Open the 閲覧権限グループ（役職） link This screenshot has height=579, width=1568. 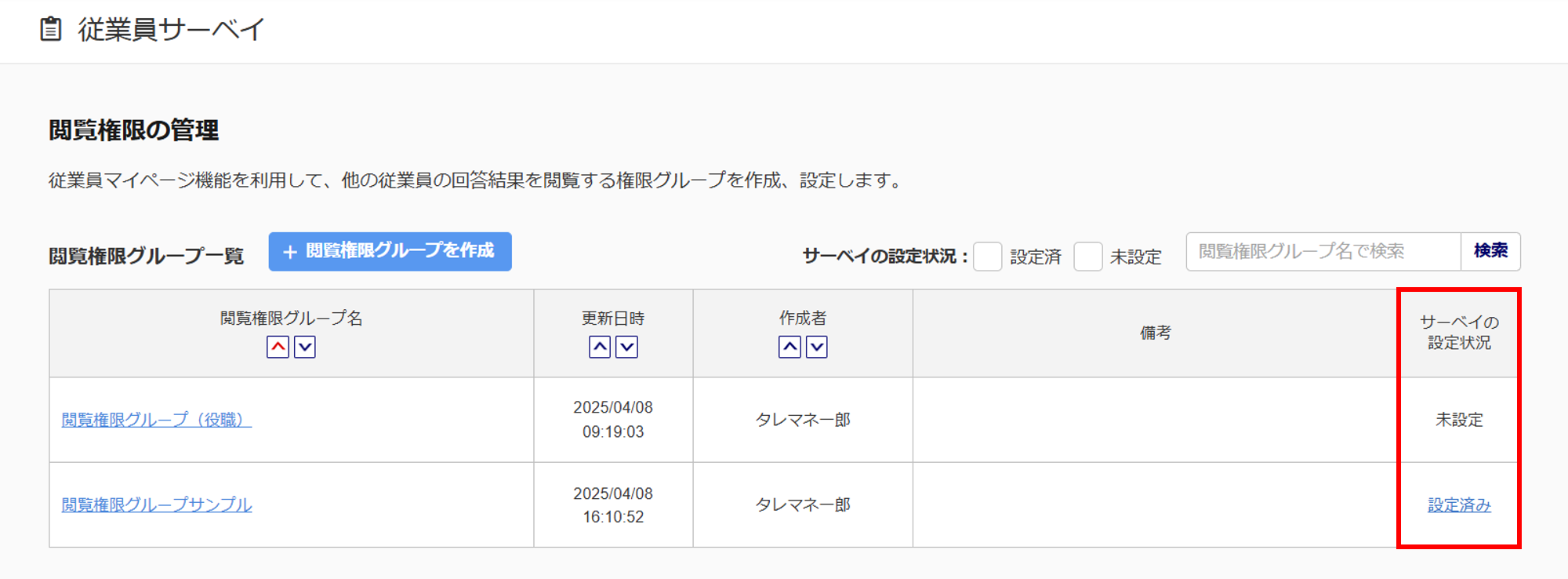point(157,420)
